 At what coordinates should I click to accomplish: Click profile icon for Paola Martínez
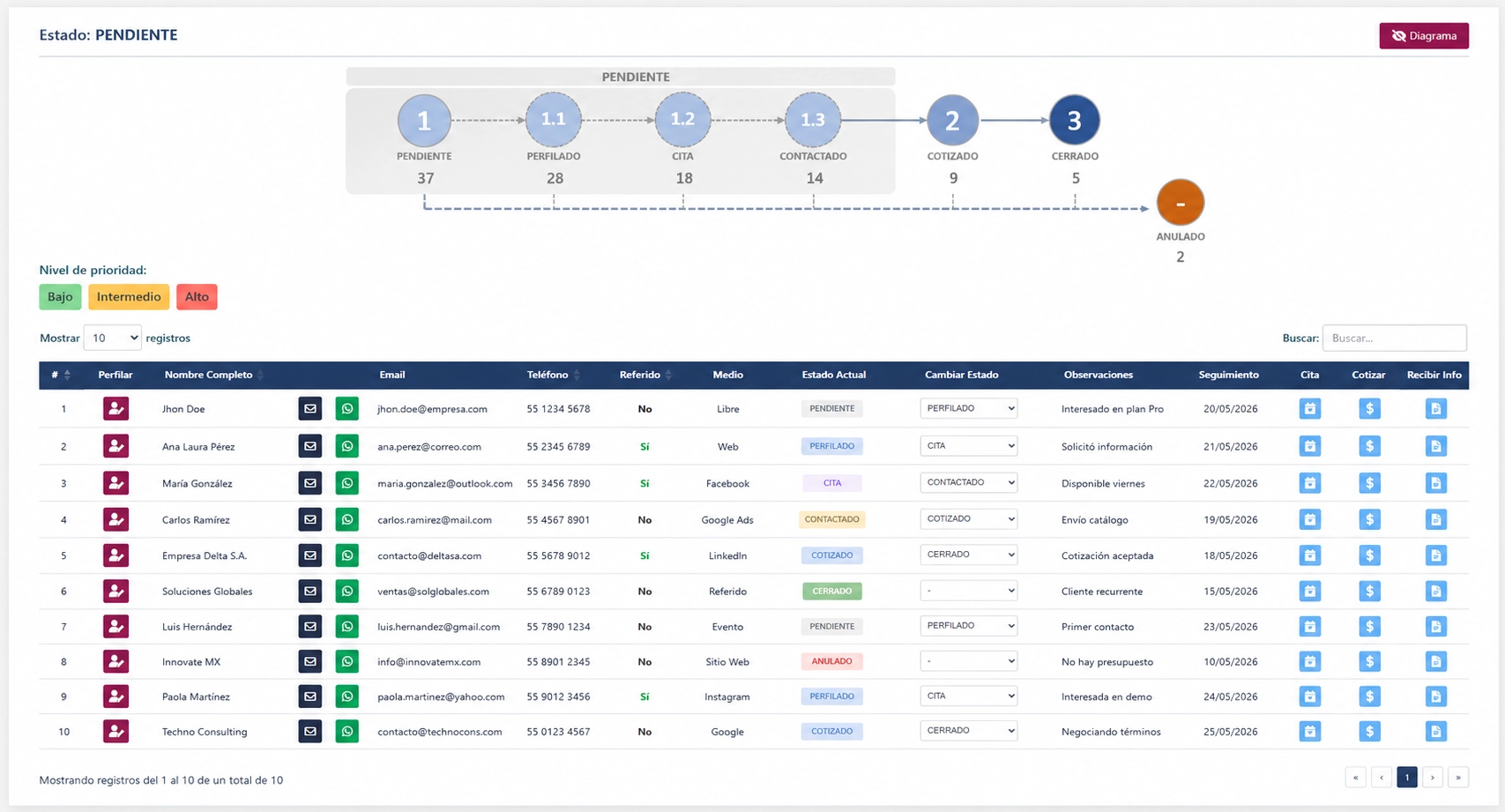[115, 697]
